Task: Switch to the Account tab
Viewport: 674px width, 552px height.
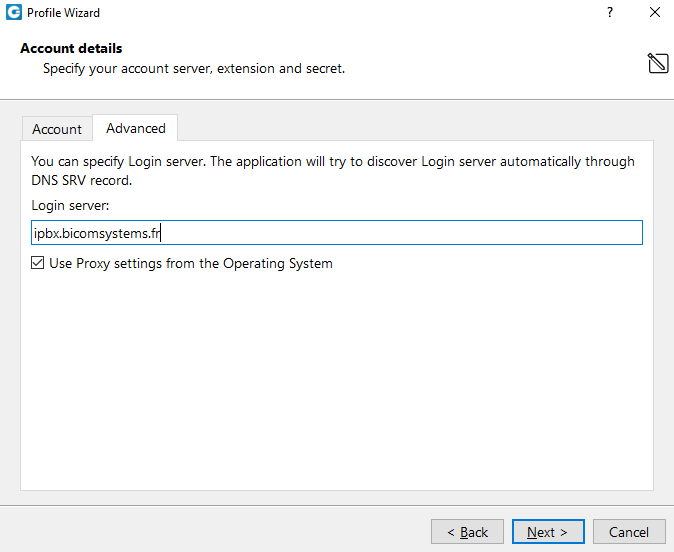Action: coord(57,129)
